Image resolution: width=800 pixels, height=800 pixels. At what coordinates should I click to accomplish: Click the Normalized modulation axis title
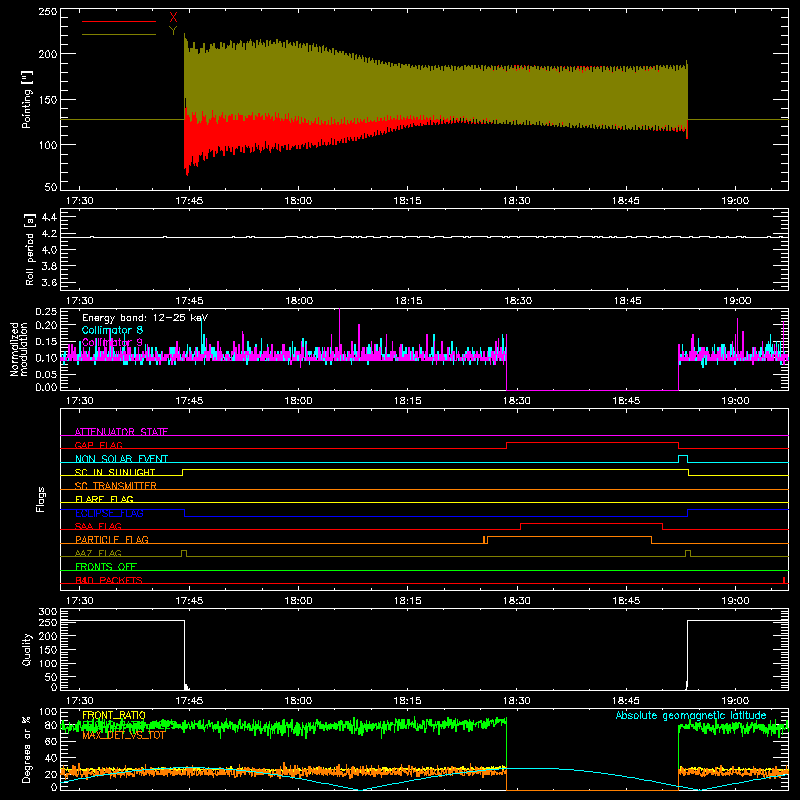[19, 349]
